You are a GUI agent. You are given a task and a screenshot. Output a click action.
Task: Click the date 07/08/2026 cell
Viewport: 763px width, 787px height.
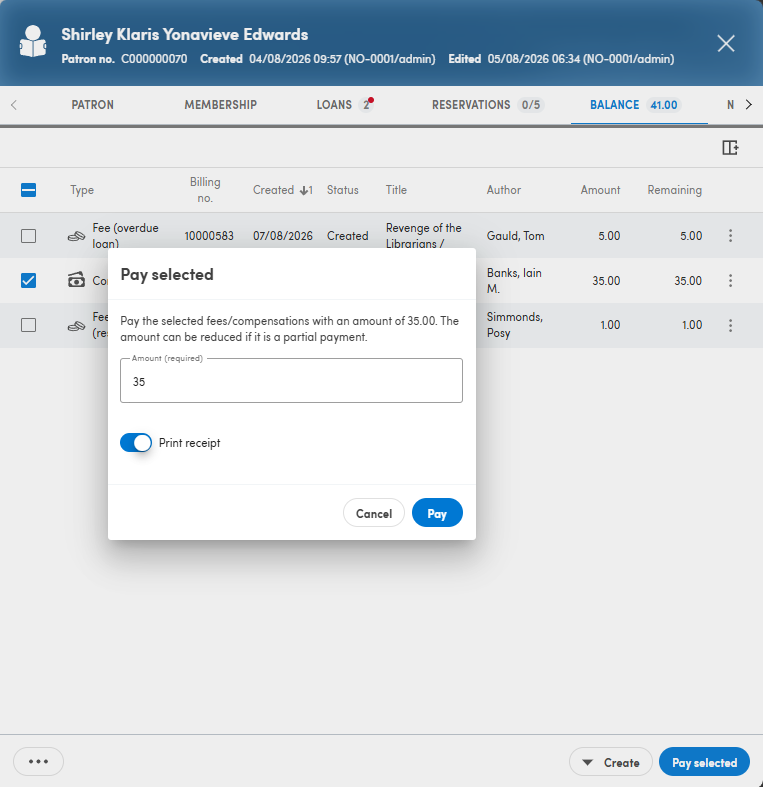[283, 236]
